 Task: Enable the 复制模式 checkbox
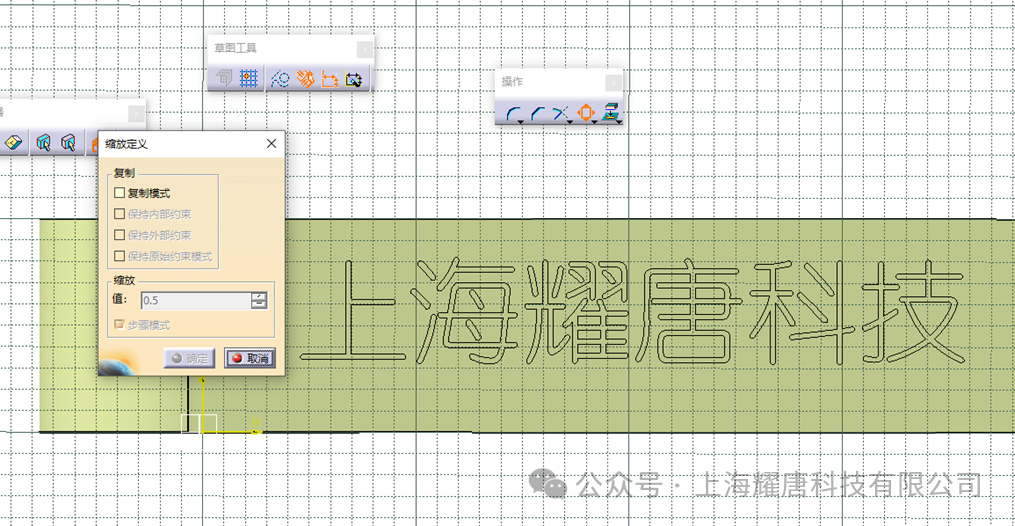(119, 193)
